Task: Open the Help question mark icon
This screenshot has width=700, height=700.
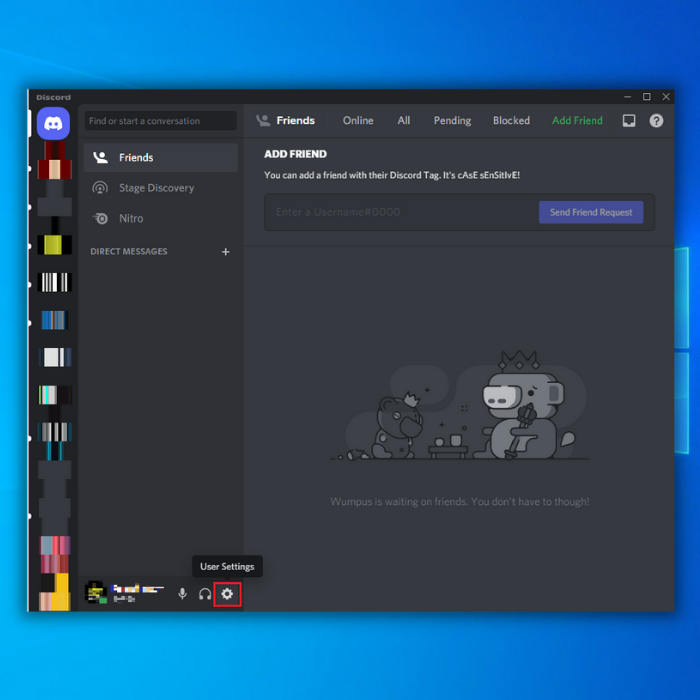Action: (656, 121)
